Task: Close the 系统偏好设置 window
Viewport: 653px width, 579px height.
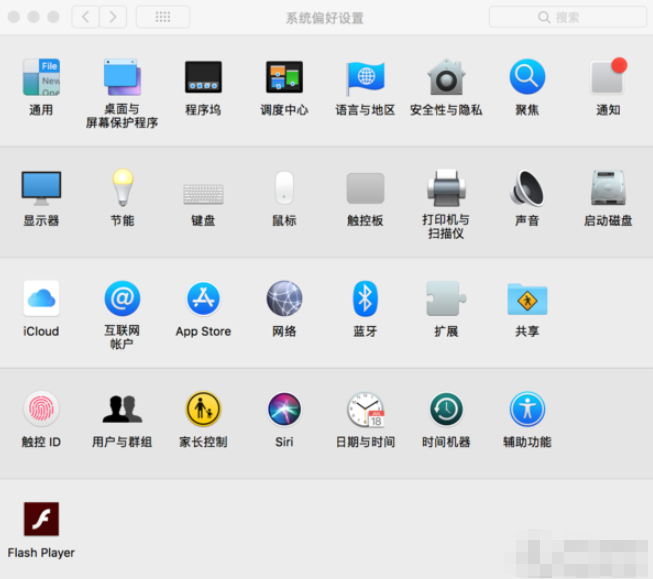Action: click(x=14, y=17)
